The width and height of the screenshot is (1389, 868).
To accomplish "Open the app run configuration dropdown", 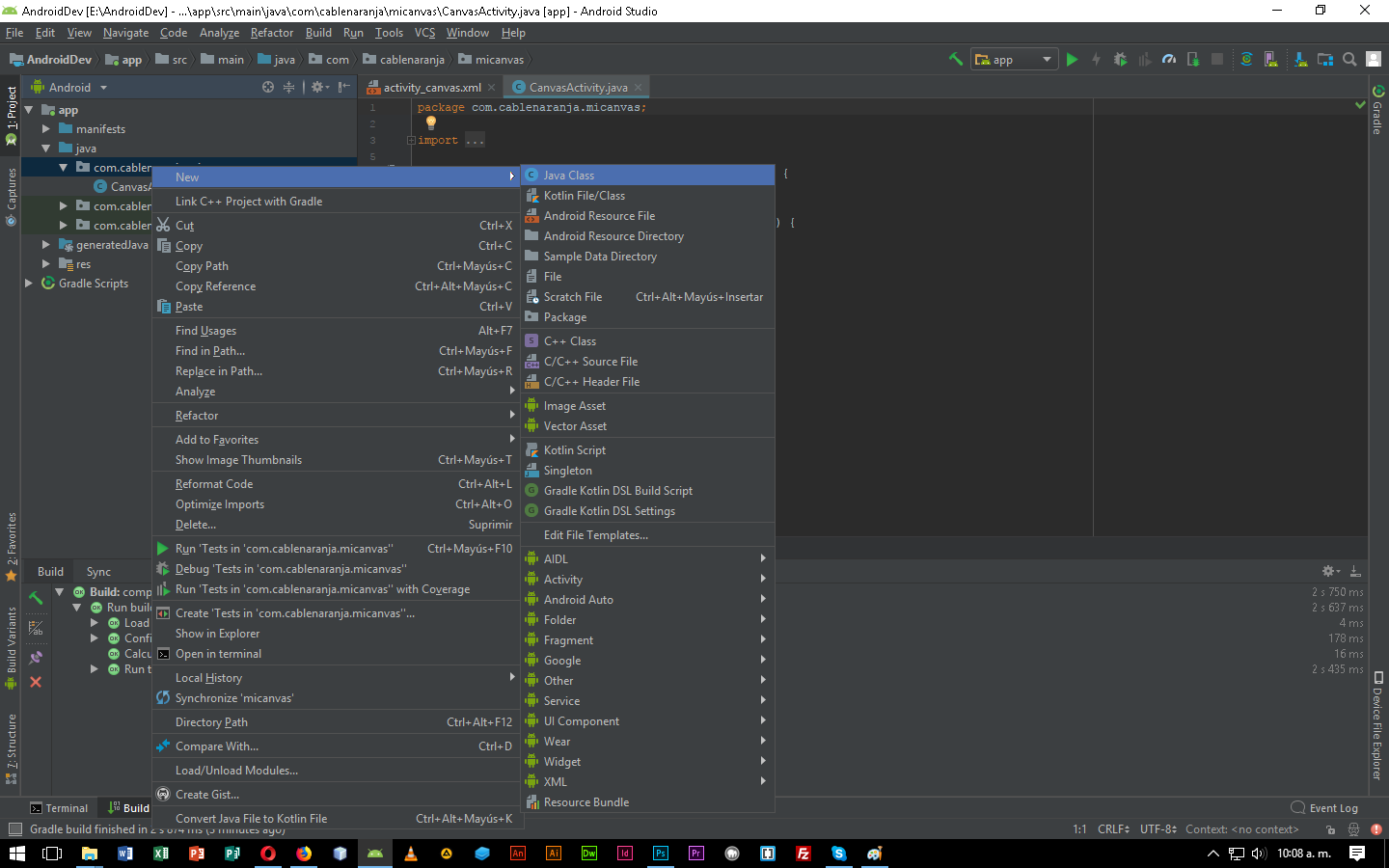I will pyautogui.click(x=1015, y=59).
